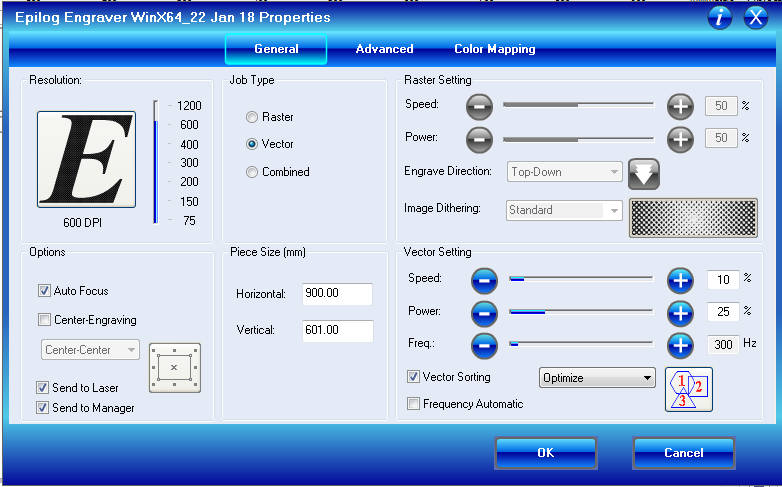Open the Image Dithering Standard dropdown
This screenshot has height=487, width=782.
[x=565, y=210]
